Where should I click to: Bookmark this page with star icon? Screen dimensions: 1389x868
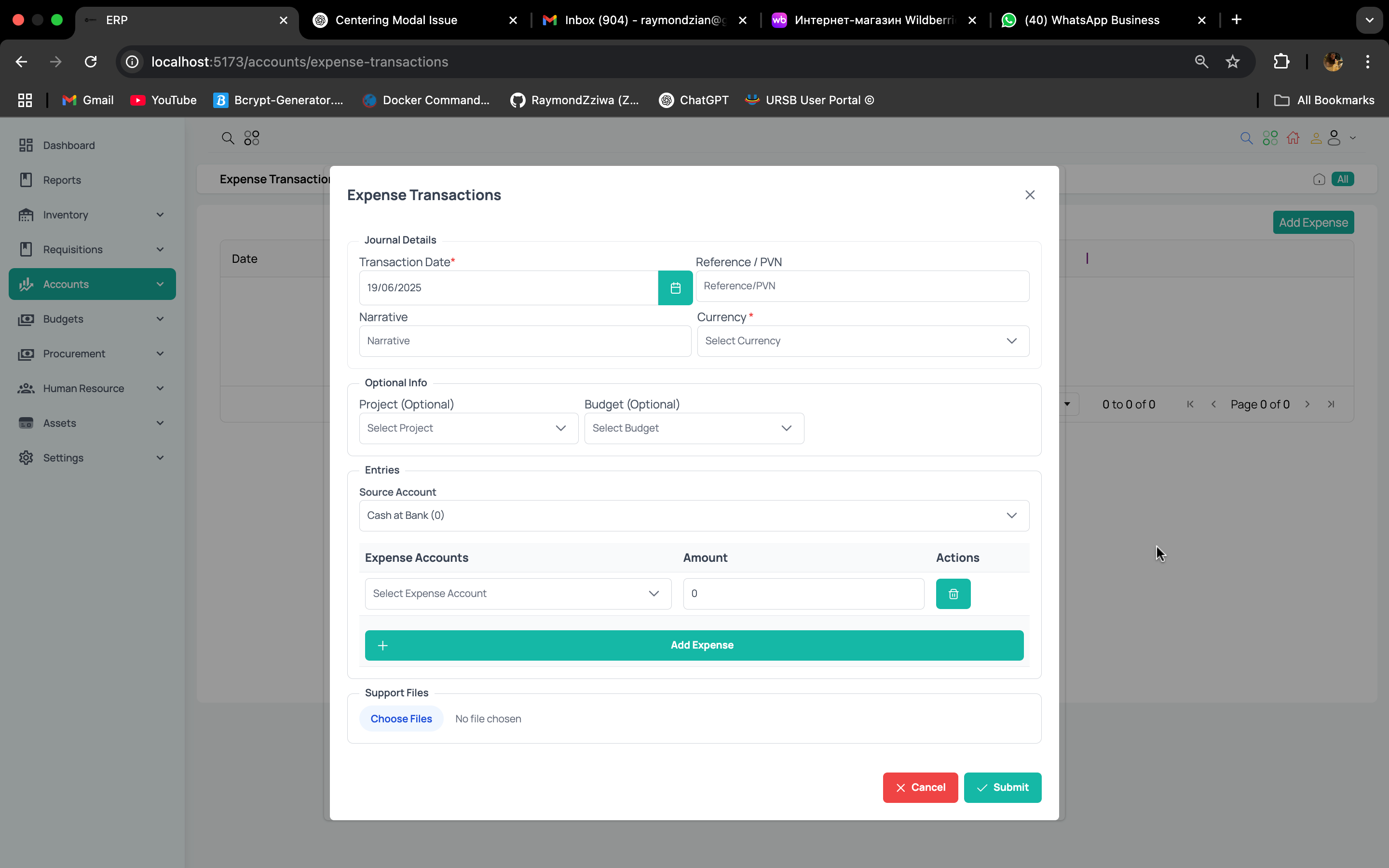point(1232,62)
